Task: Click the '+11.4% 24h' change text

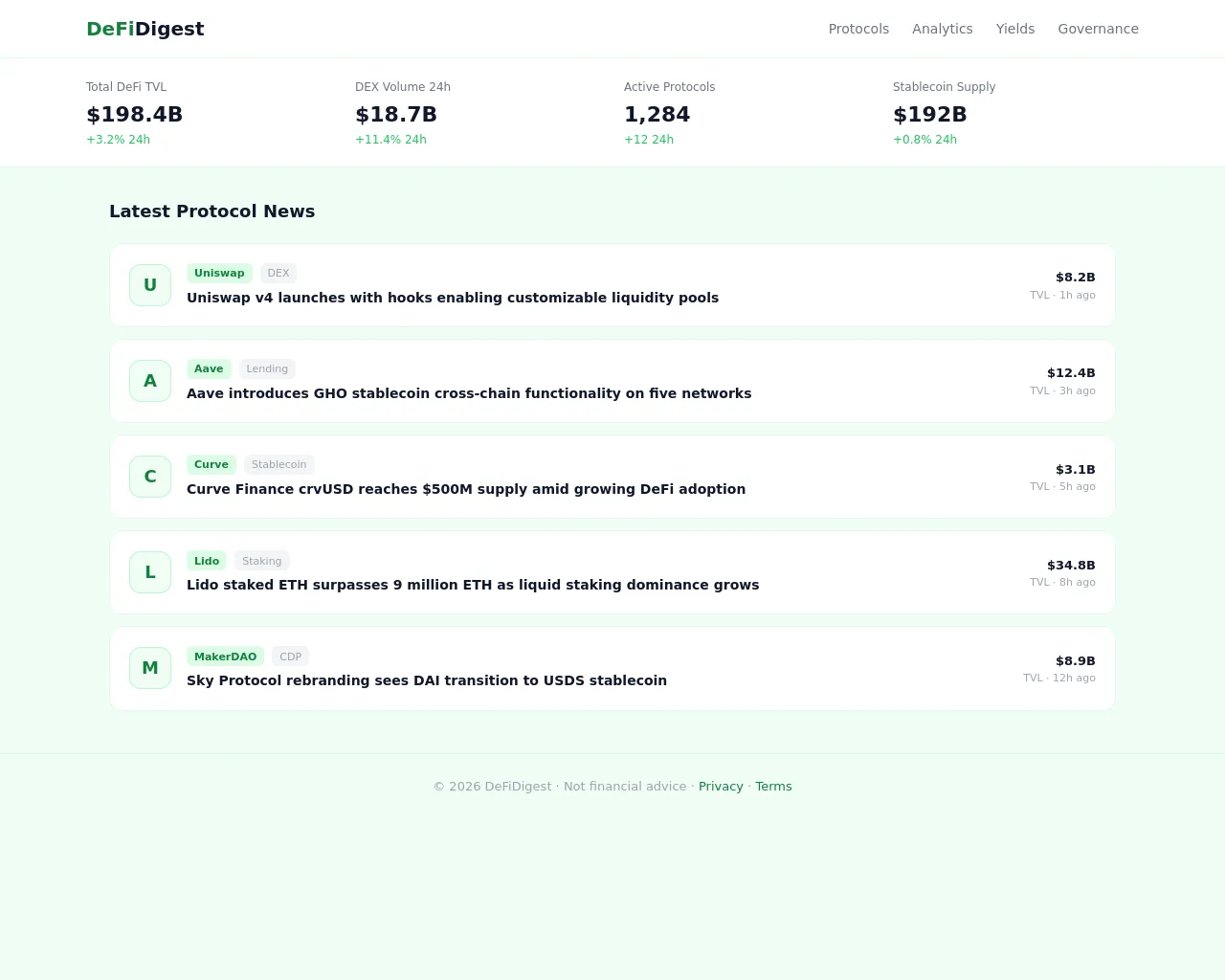Action: coord(391,140)
